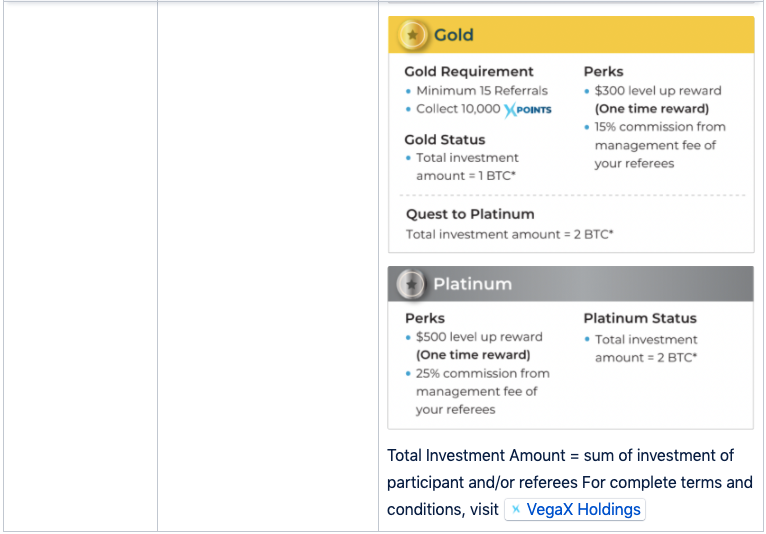Select the Gold Requirement heading
Screen dimensions: 766x534
[x=469, y=72]
